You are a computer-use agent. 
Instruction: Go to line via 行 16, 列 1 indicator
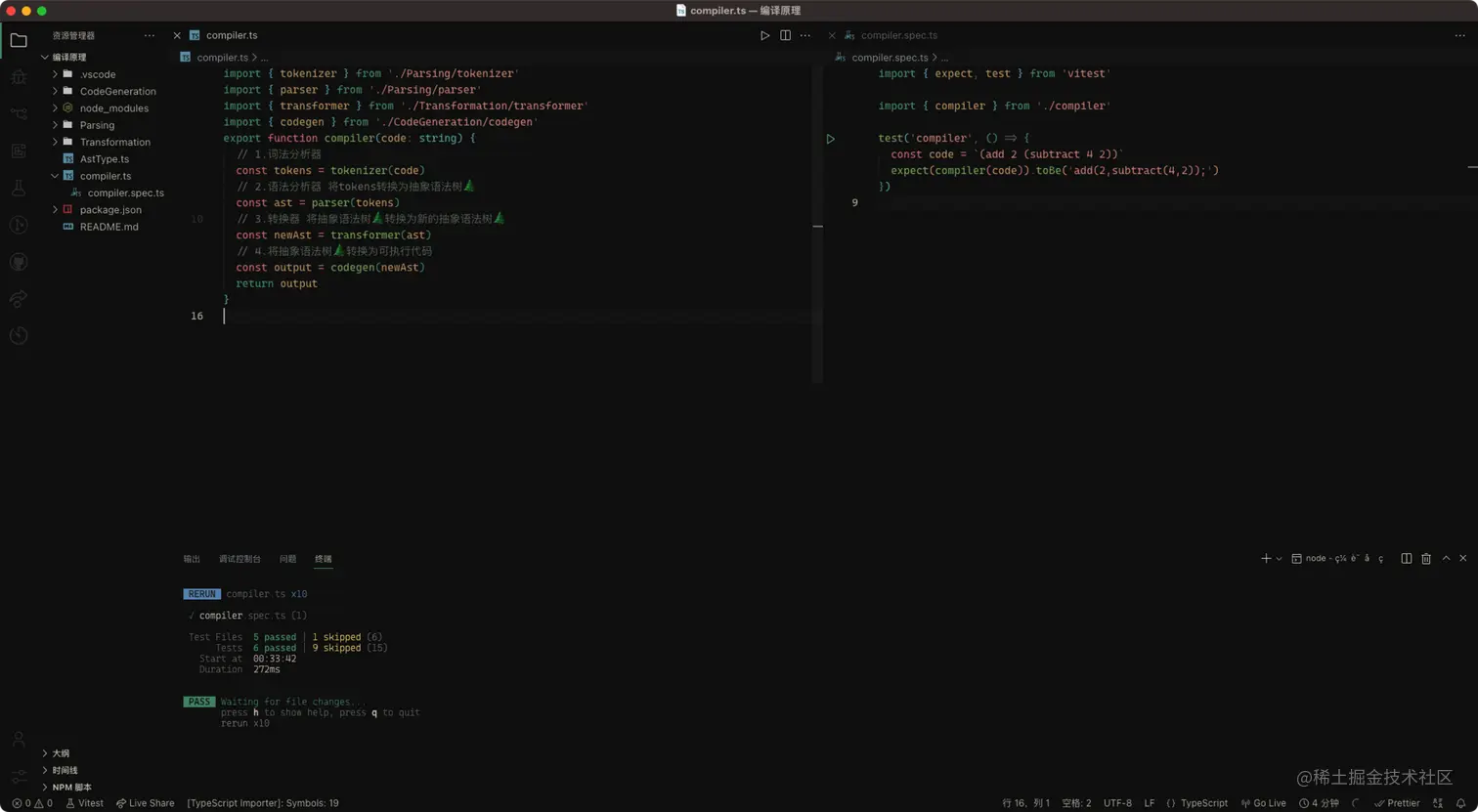pos(1026,803)
